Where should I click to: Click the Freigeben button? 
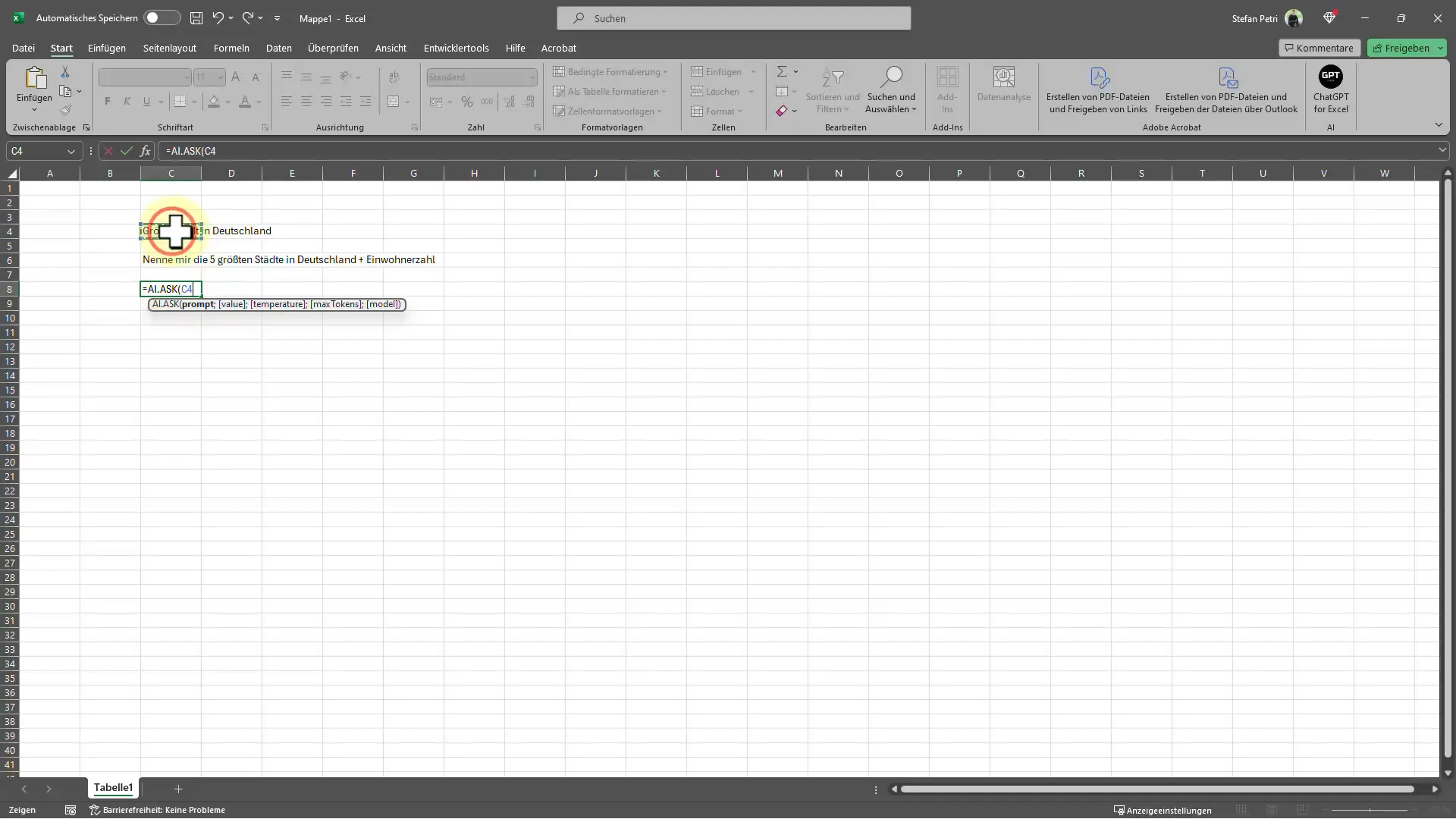click(x=1407, y=47)
